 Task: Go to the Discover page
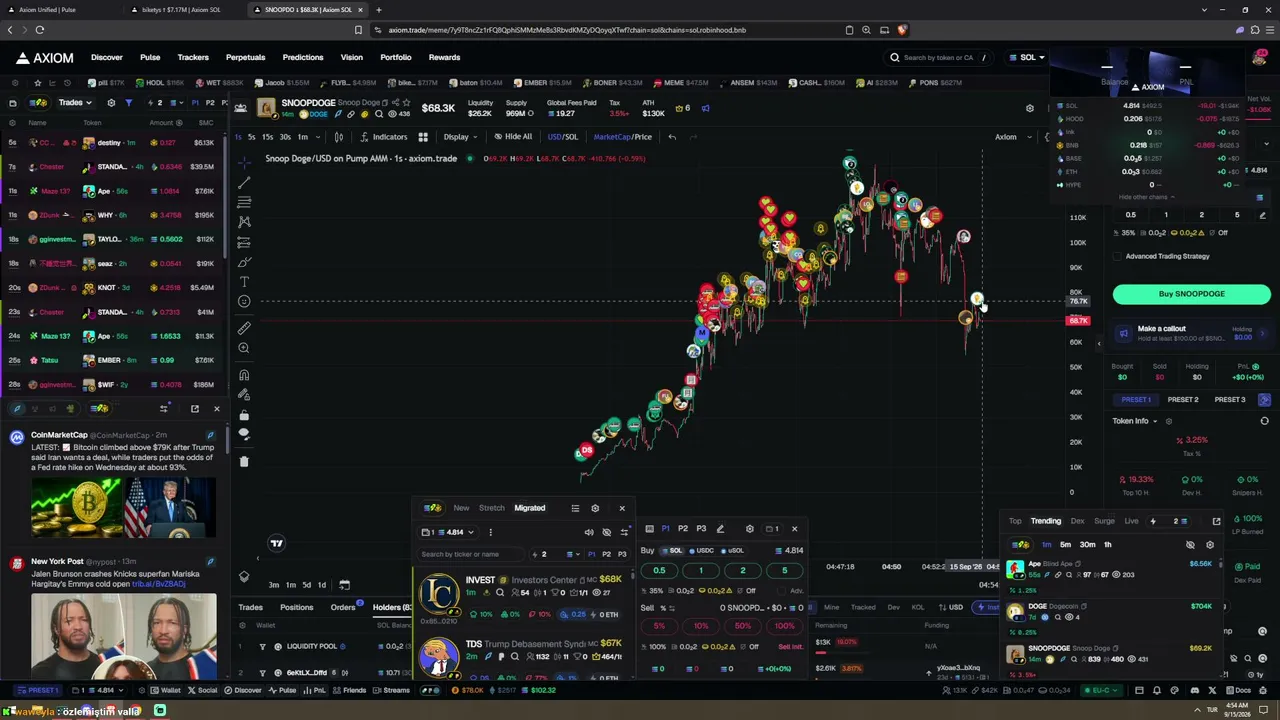coord(107,58)
